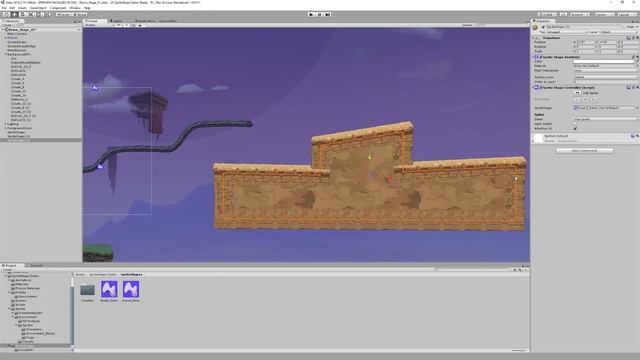Open the Complete folder thumbnail
Viewport: 640px width, 360px height.
[87, 292]
